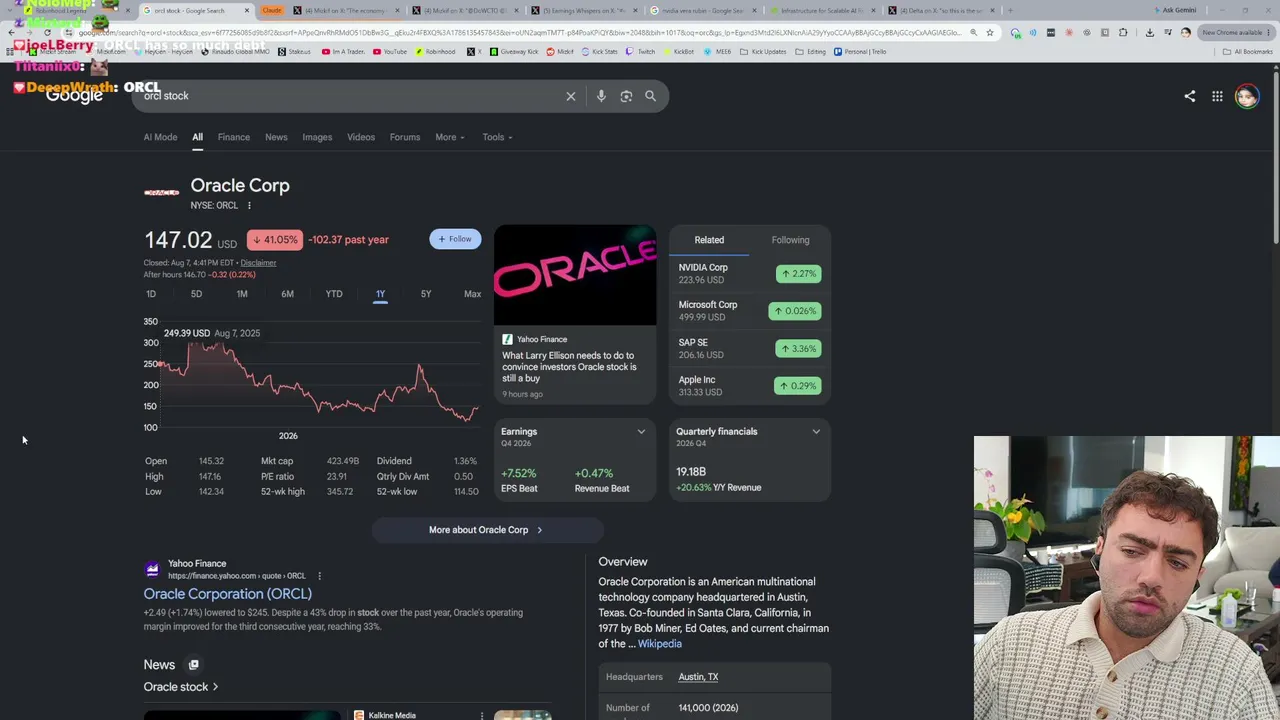The image size is (1280, 720).
Task: Select the 5D chart range
Action: click(x=196, y=294)
